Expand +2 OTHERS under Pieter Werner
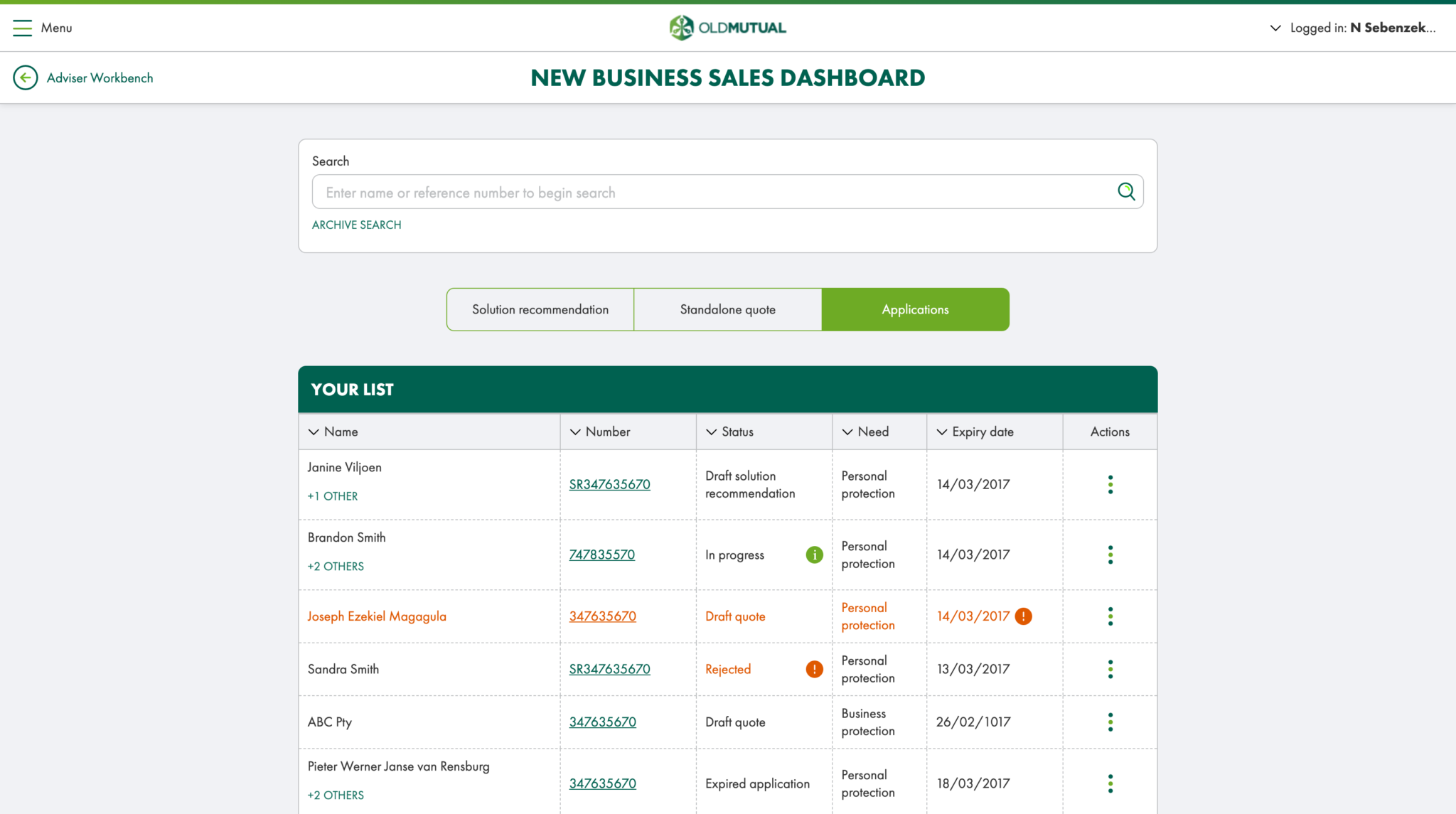 pos(336,796)
